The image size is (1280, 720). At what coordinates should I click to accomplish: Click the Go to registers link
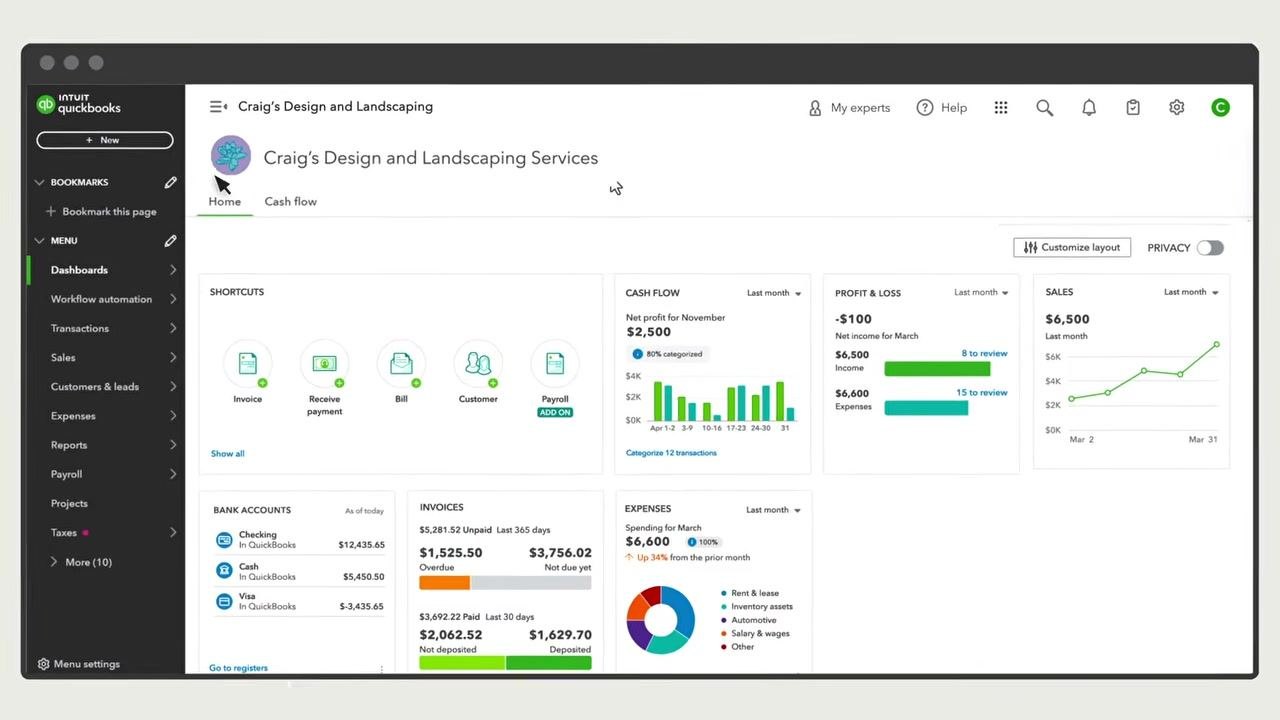point(238,668)
